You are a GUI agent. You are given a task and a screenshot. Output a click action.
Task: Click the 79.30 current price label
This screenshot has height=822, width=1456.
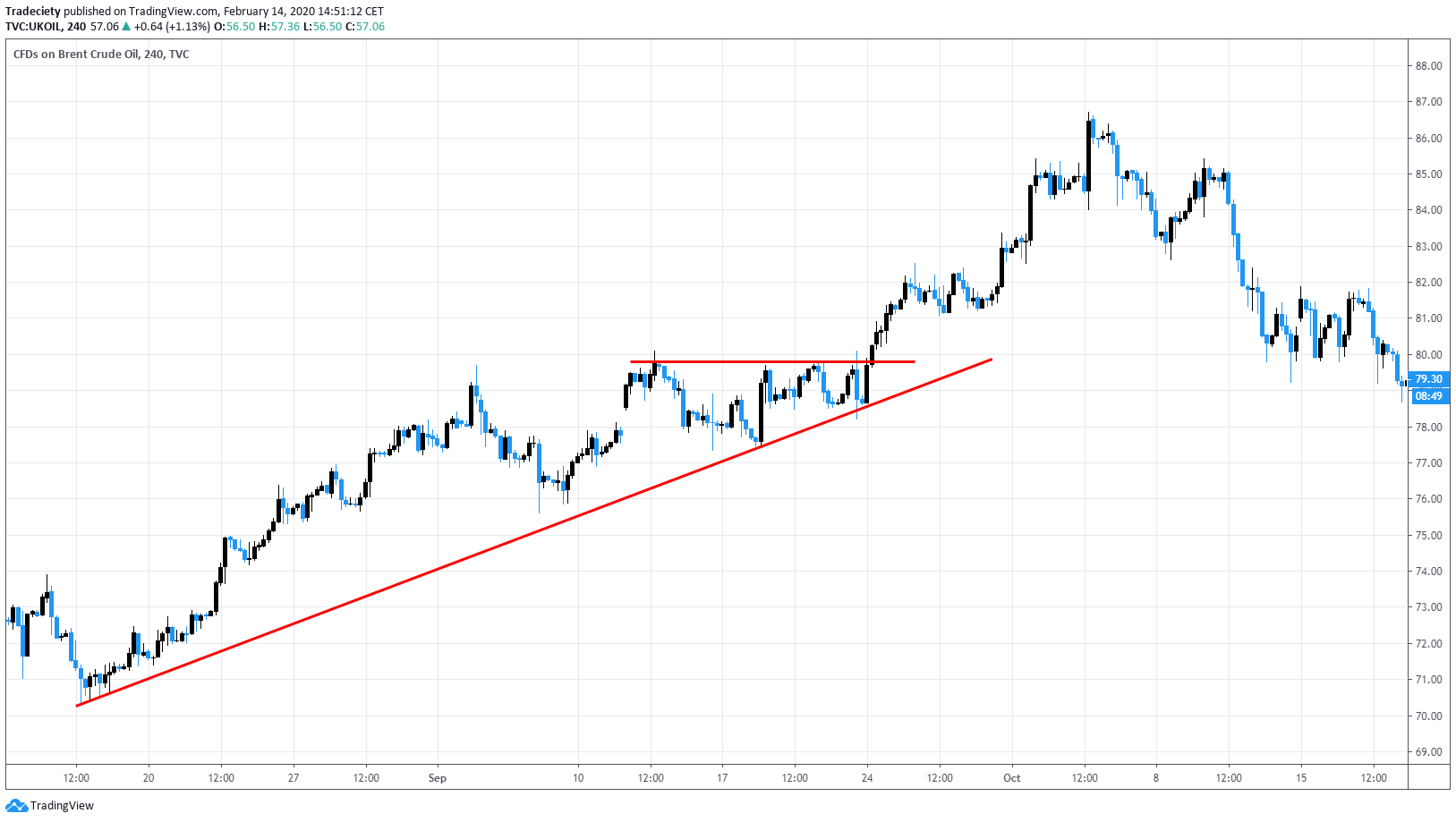click(x=1428, y=379)
